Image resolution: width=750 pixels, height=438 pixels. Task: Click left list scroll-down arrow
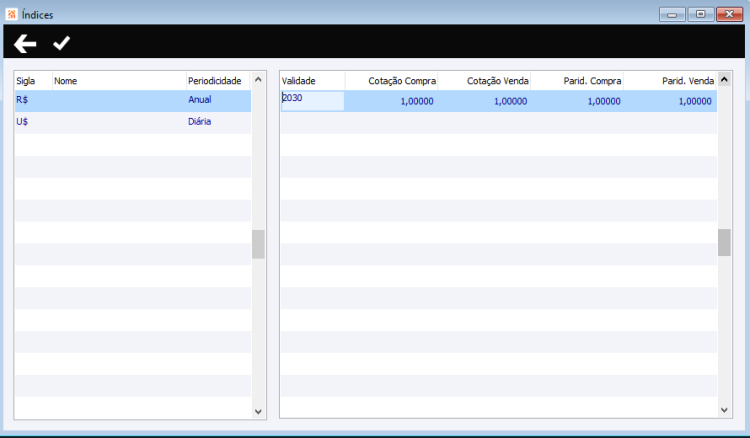258,411
